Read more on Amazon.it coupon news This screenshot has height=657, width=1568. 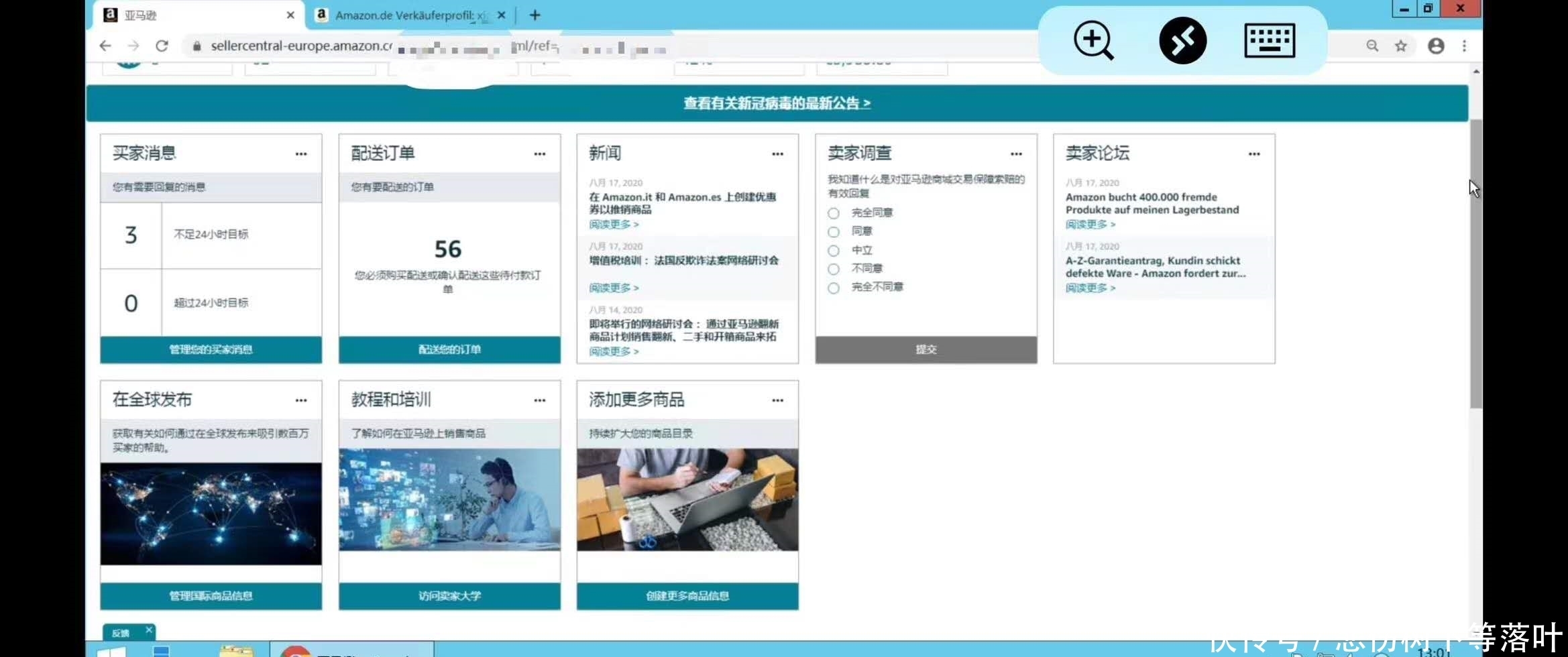[614, 224]
